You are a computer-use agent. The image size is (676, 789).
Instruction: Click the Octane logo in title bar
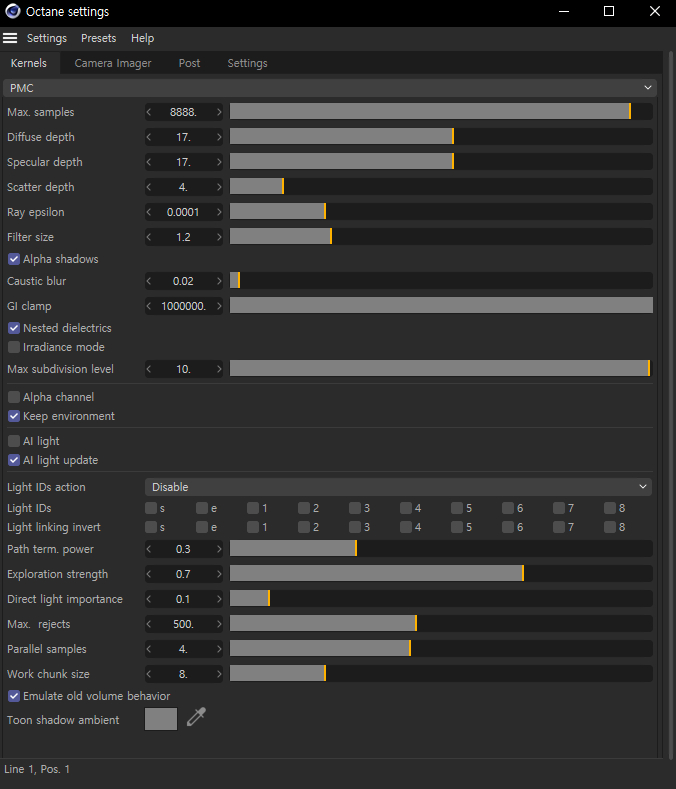click(x=12, y=11)
